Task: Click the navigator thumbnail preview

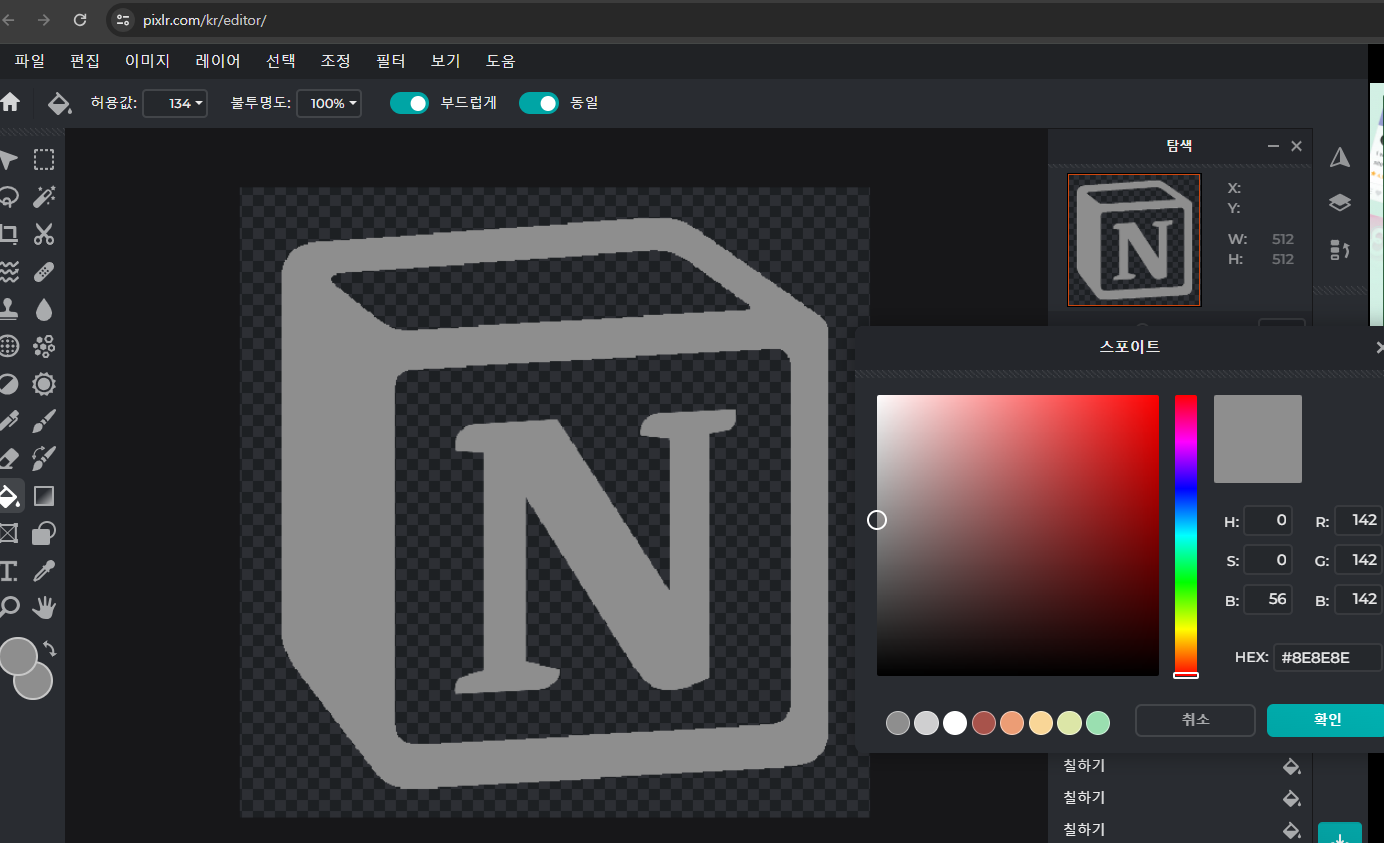Action: 1134,240
